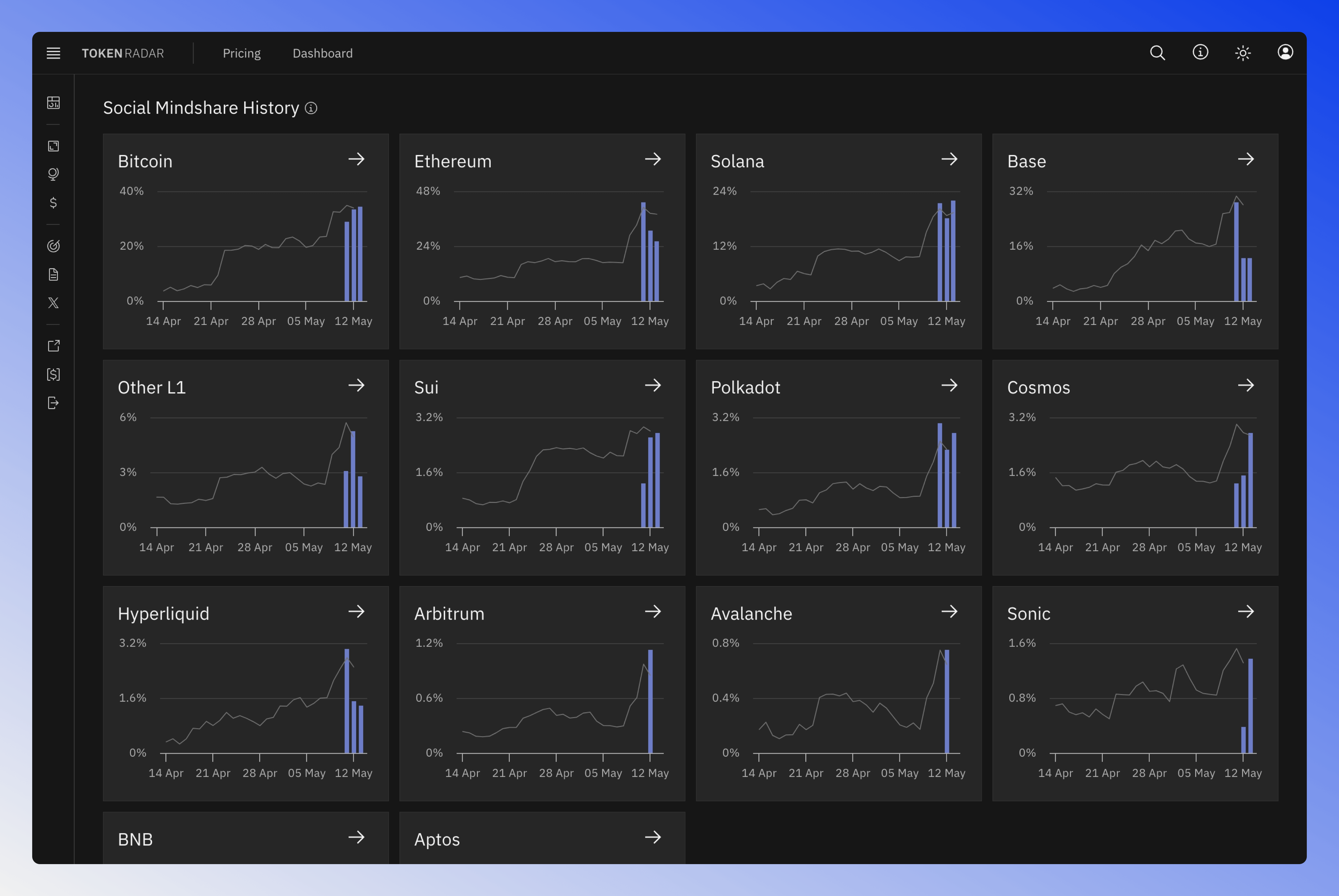The width and height of the screenshot is (1339, 896).
Task: Click the Base card title
Action: pyautogui.click(x=1027, y=162)
